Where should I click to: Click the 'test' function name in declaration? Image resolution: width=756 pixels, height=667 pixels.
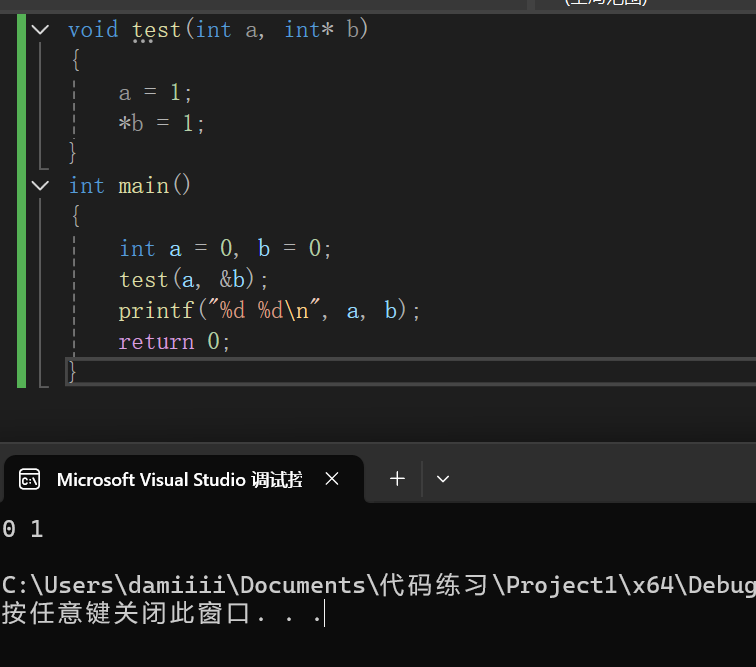coord(156,30)
